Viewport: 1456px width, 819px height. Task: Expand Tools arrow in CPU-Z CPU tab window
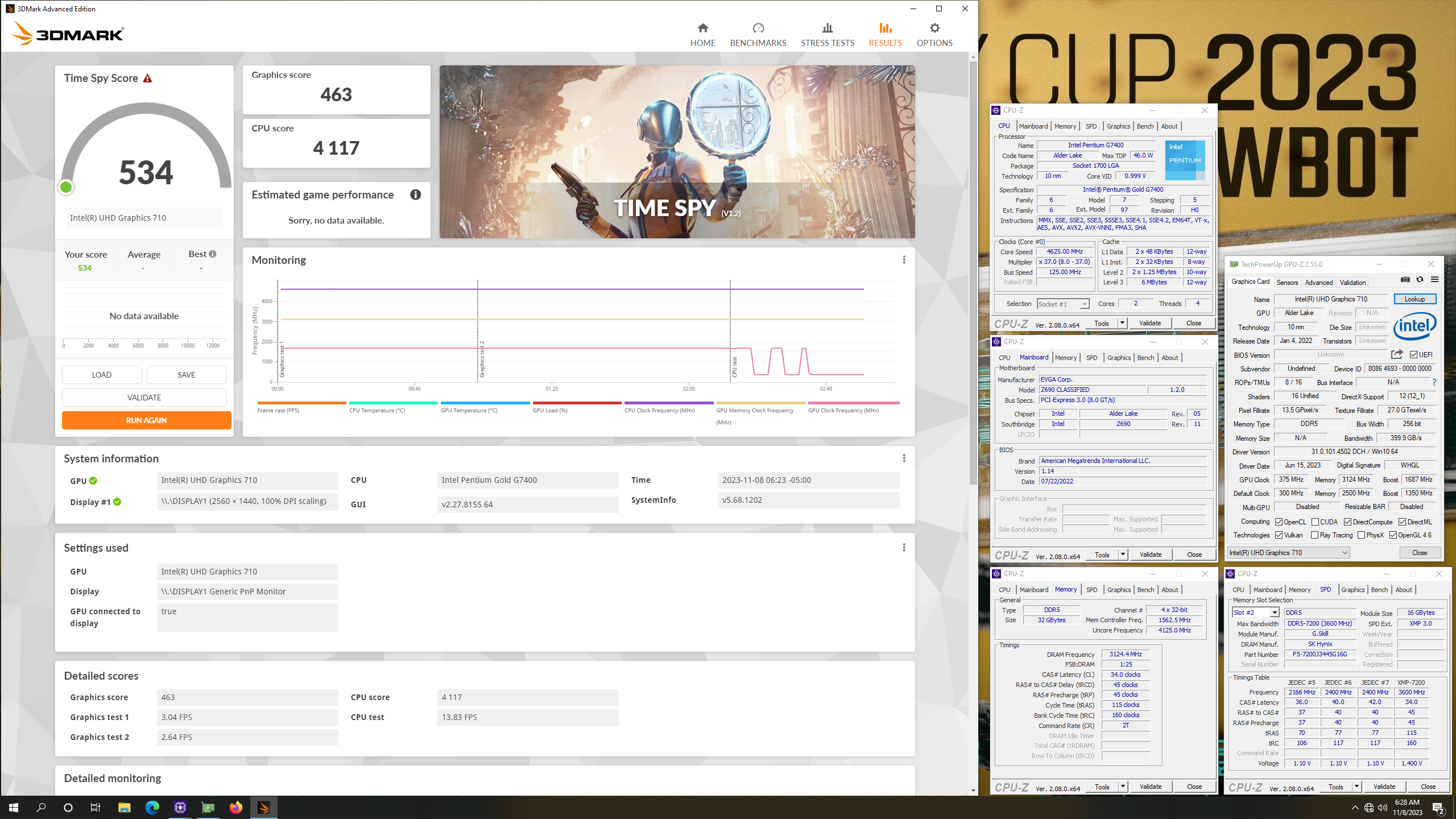(1122, 323)
